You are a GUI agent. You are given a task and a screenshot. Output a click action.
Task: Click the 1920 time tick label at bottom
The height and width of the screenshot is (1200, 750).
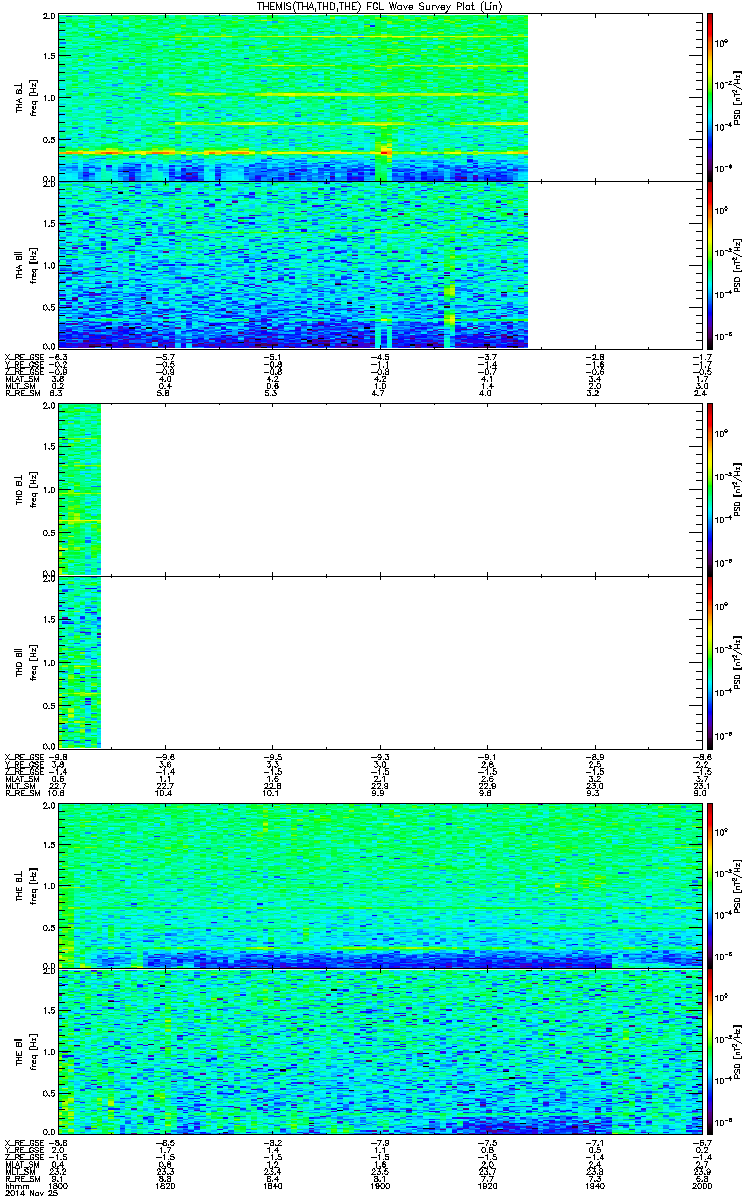(x=486, y=1184)
